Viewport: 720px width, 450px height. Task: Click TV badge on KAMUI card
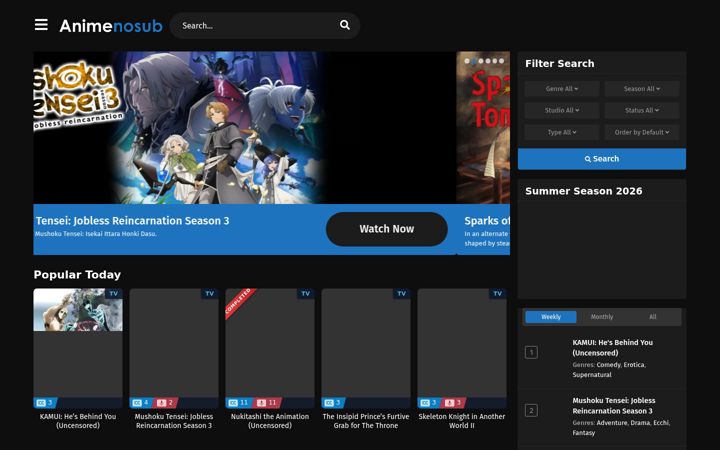click(113, 293)
